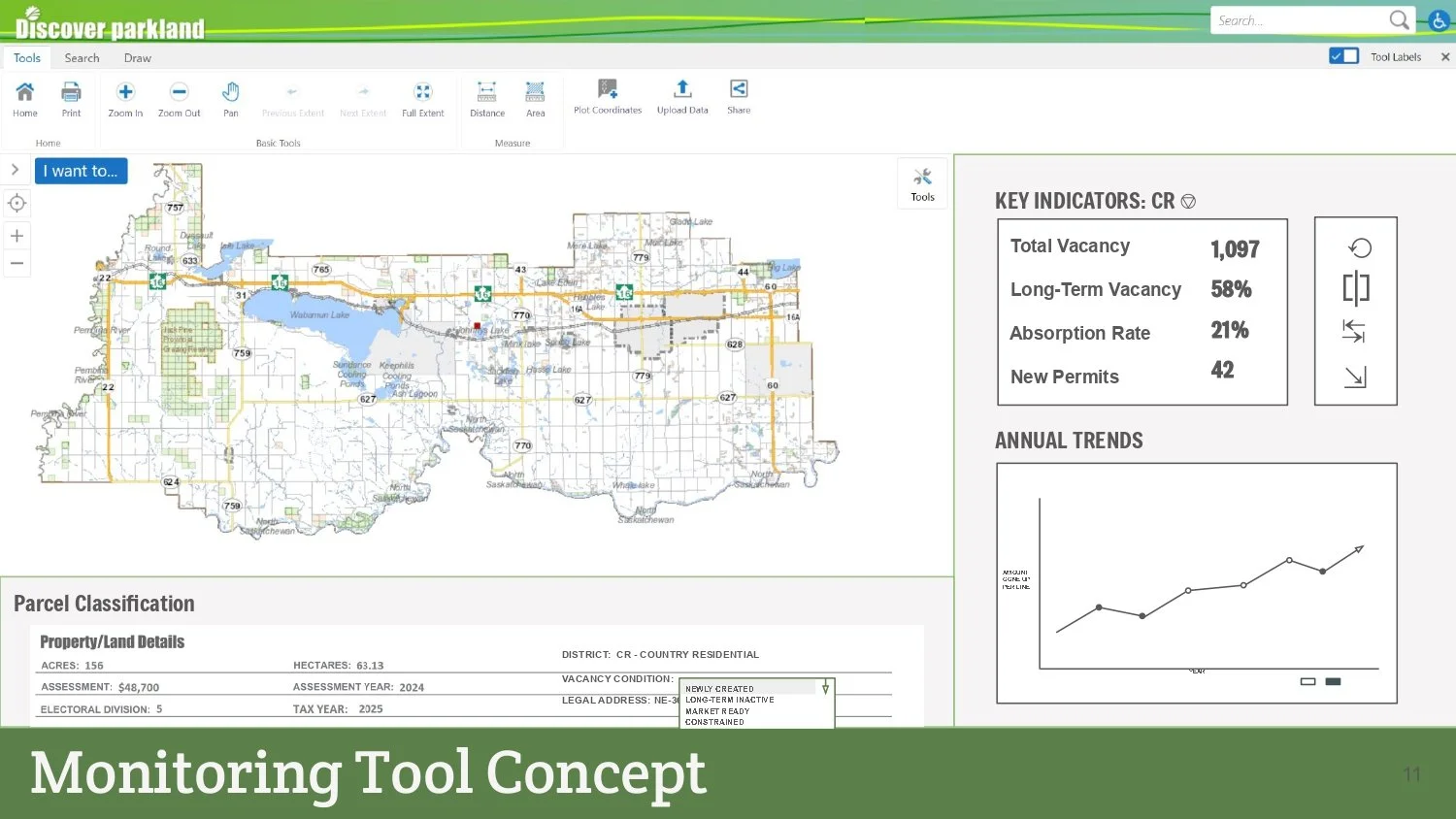
Task: Click the hollow legend swatch in chart
Action: click(1307, 682)
